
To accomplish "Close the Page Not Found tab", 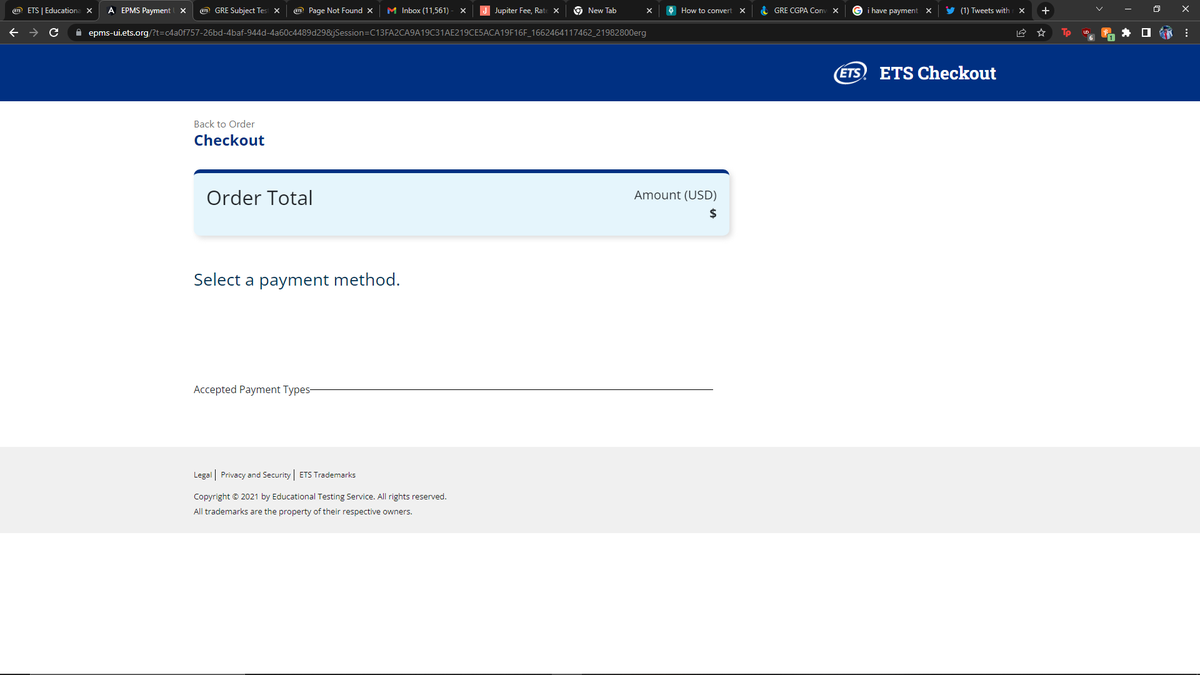I will click(x=370, y=10).
